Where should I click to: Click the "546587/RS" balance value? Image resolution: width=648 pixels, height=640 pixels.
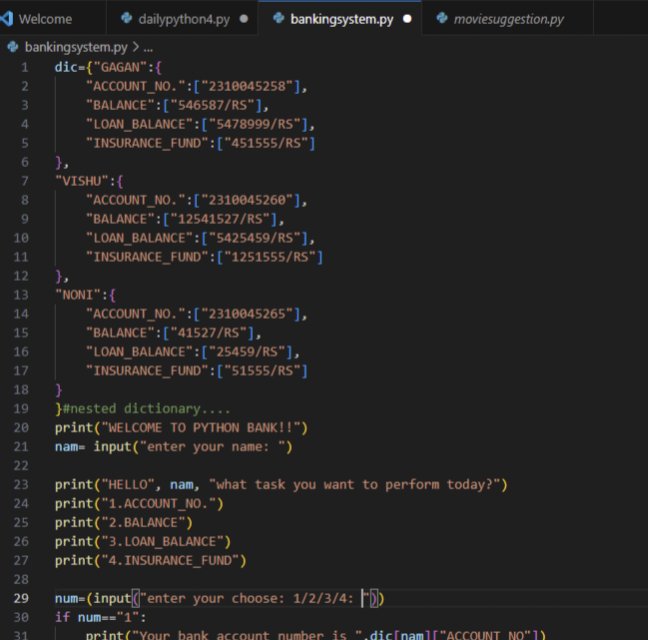[212, 105]
